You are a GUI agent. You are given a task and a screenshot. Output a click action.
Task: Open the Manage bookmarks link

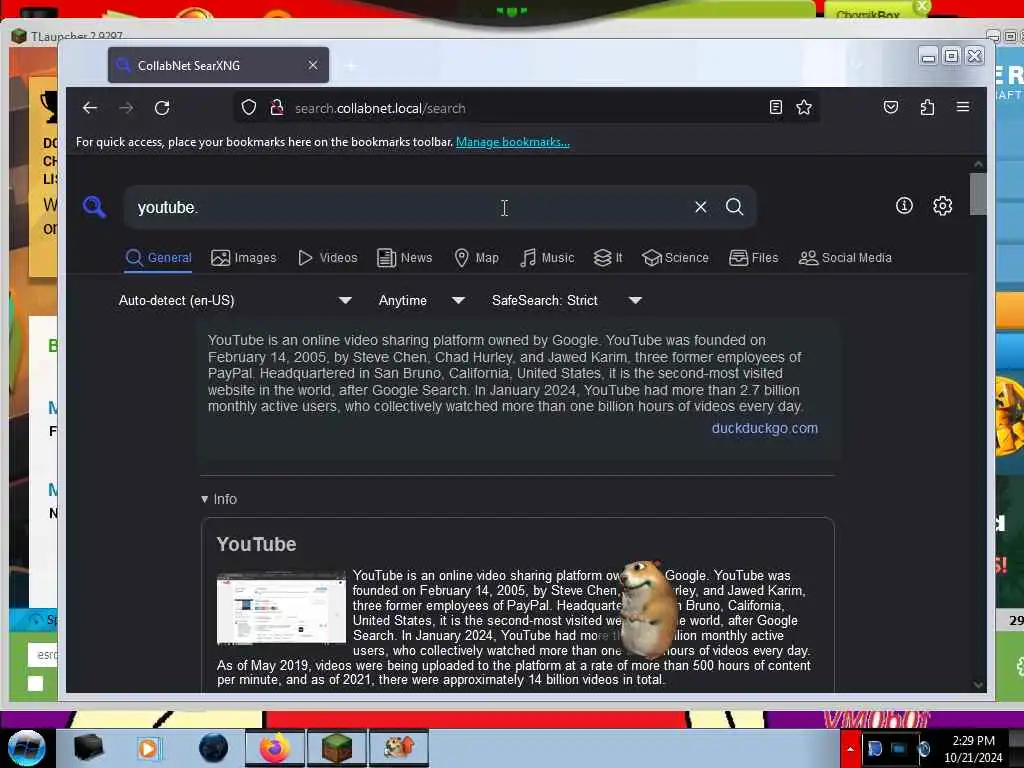click(x=513, y=142)
